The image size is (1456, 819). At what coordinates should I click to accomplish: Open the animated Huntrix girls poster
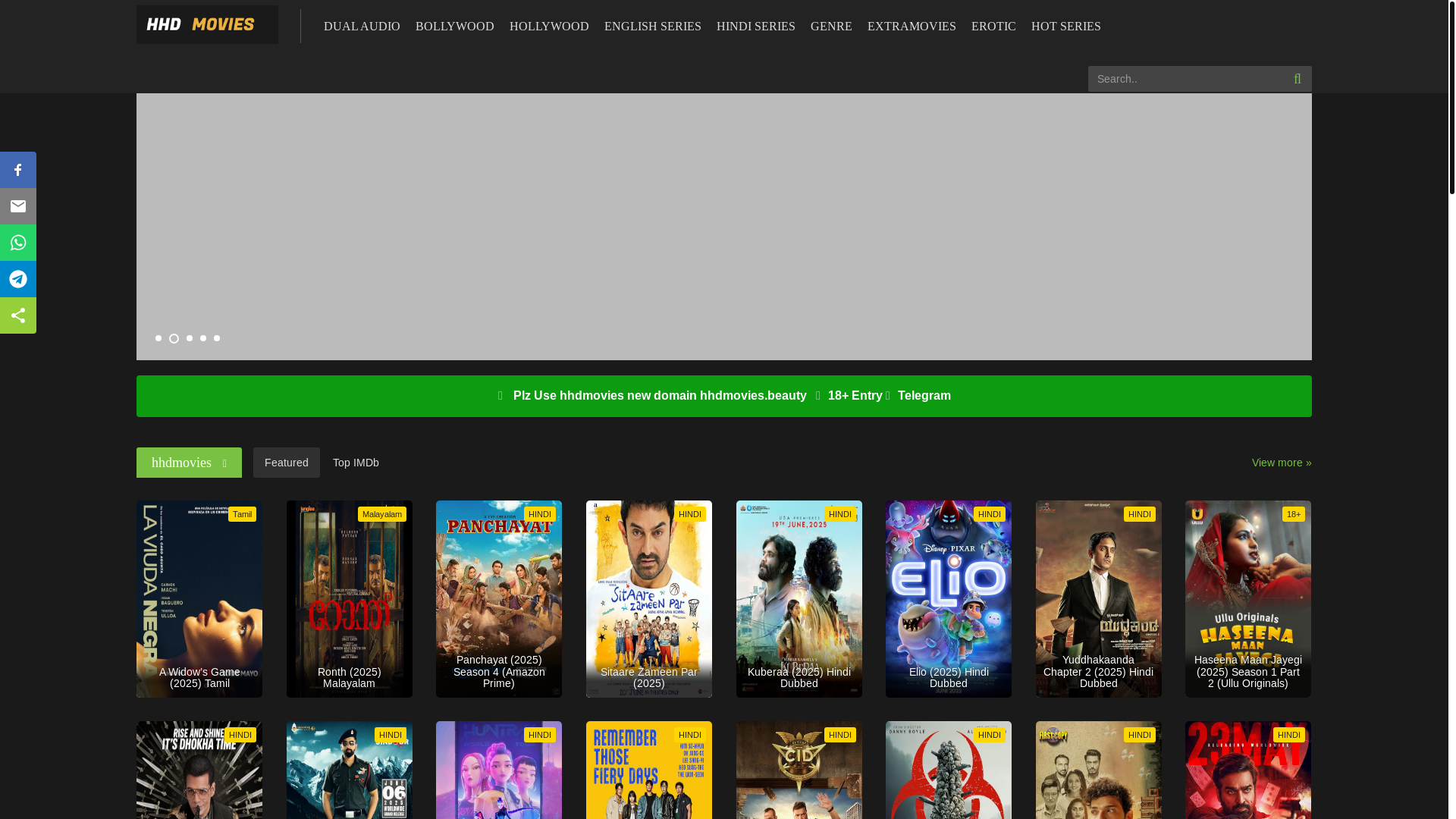tap(499, 770)
